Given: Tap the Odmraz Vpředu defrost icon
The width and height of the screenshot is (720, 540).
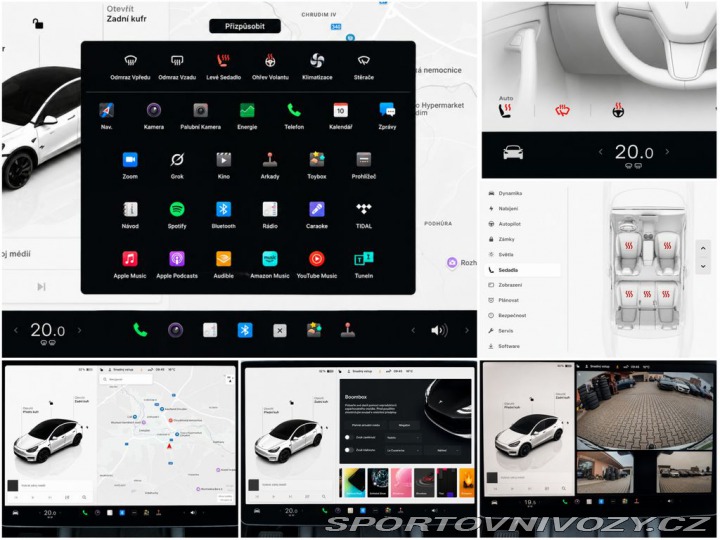Looking at the screenshot, I should coord(130,61).
